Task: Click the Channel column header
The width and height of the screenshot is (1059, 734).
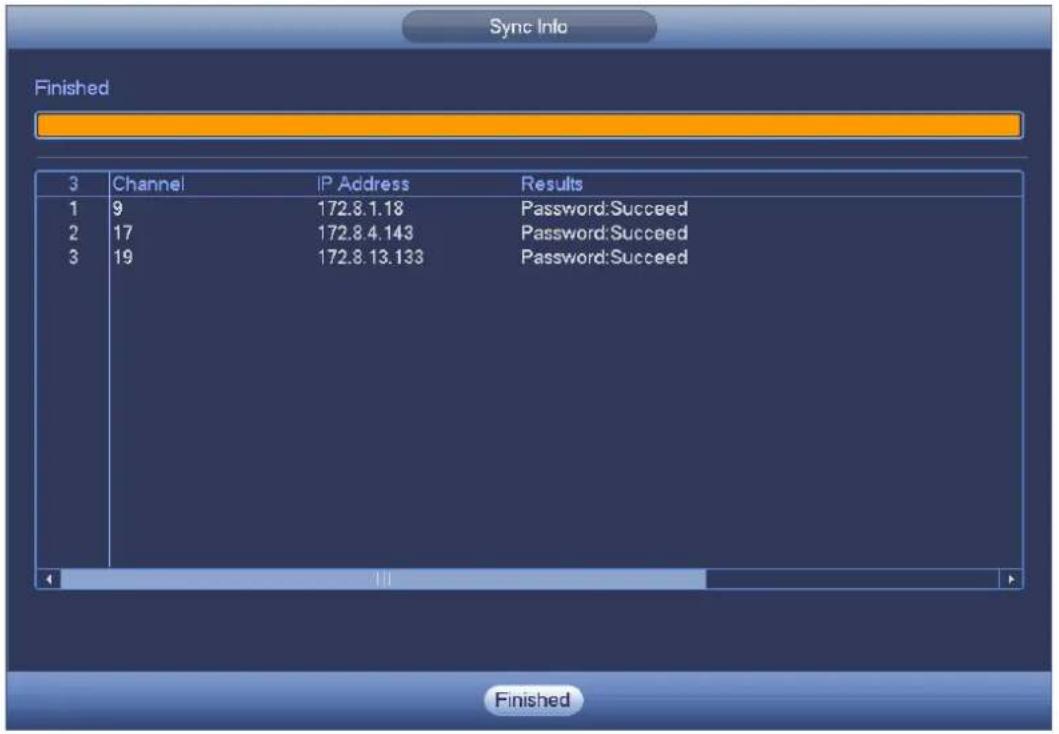Action: pyautogui.click(x=148, y=184)
